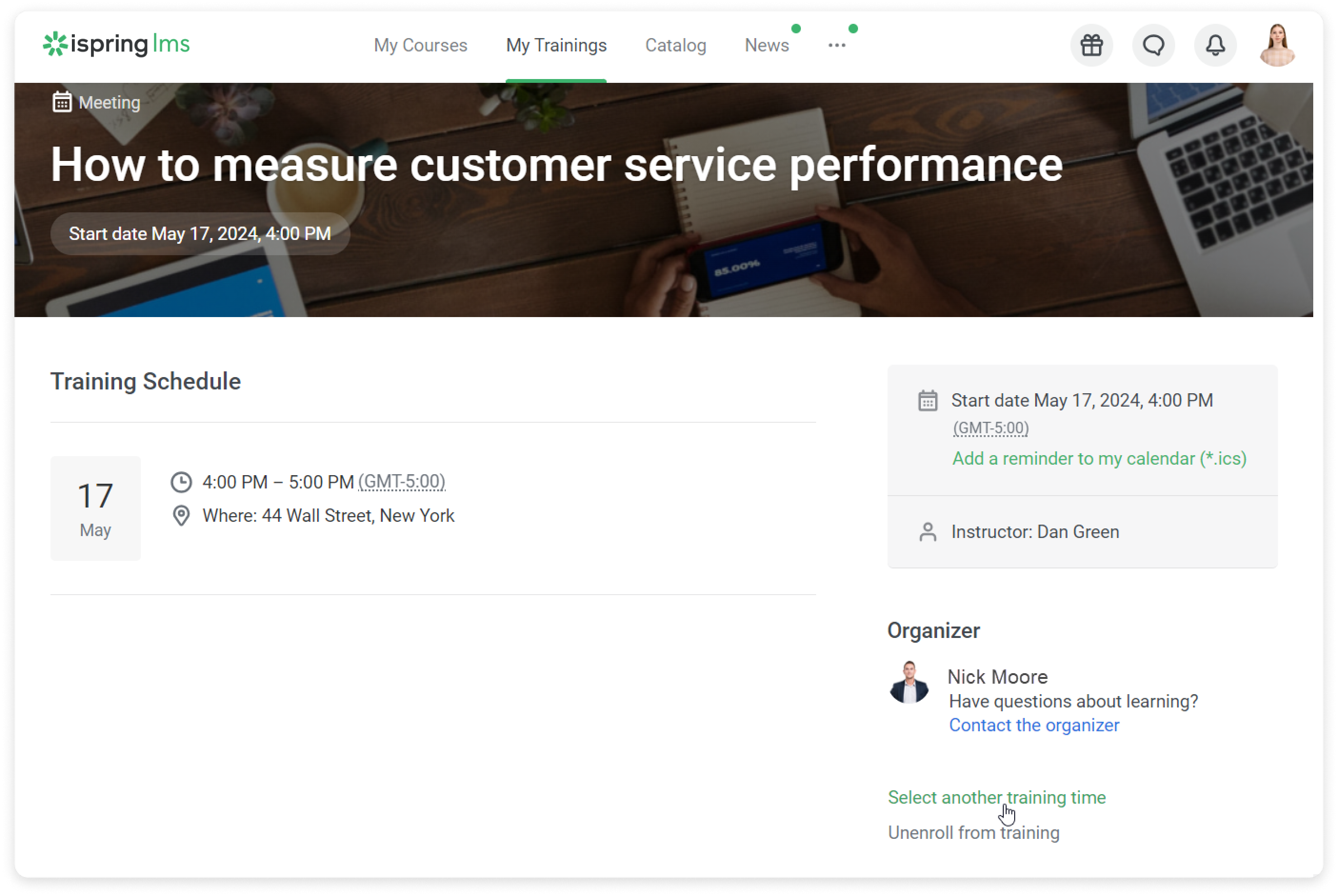Image resolution: width=1338 pixels, height=896 pixels.
Task: Click the gift icon in header
Action: click(x=1091, y=45)
